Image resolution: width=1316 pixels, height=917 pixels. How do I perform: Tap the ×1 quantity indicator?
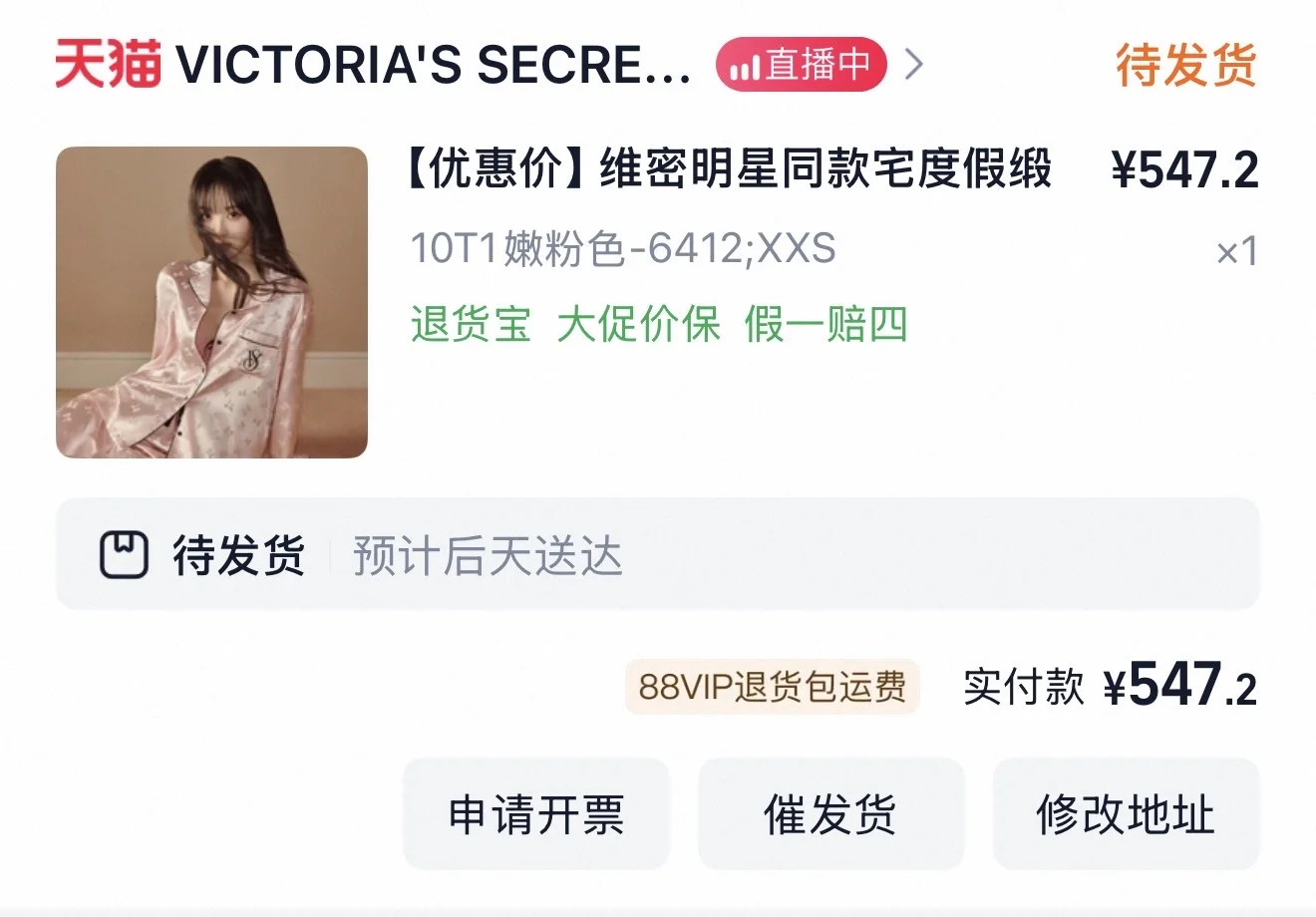(1237, 251)
